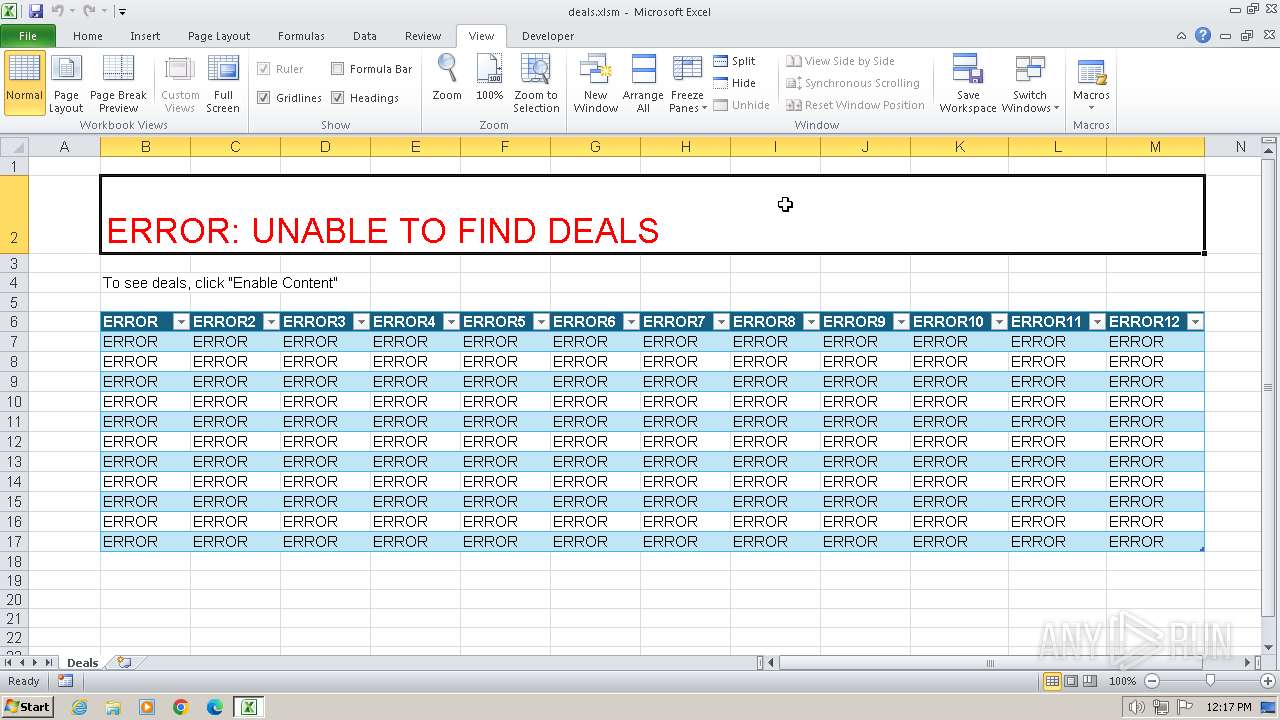
Task: Uncheck the Headings checkbox
Action: (x=338, y=98)
